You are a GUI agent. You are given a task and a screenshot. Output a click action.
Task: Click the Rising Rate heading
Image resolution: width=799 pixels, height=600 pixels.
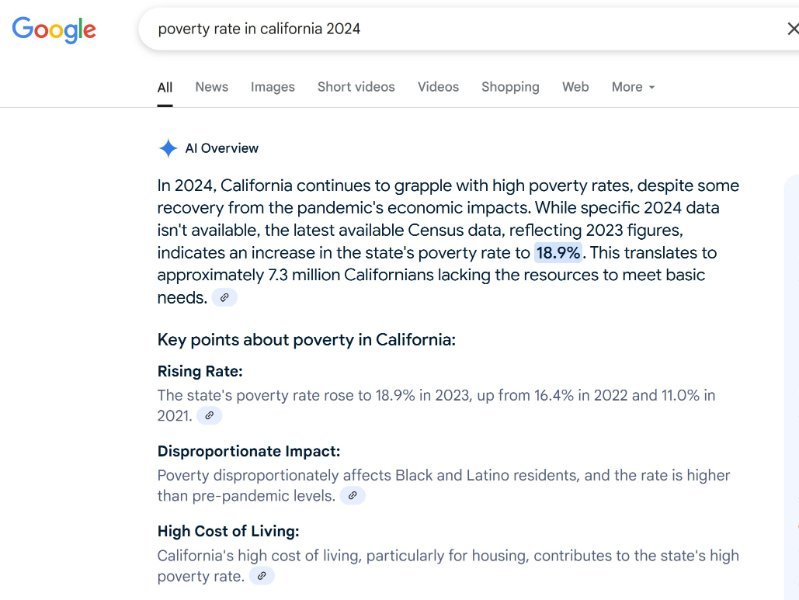click(200, 371)
